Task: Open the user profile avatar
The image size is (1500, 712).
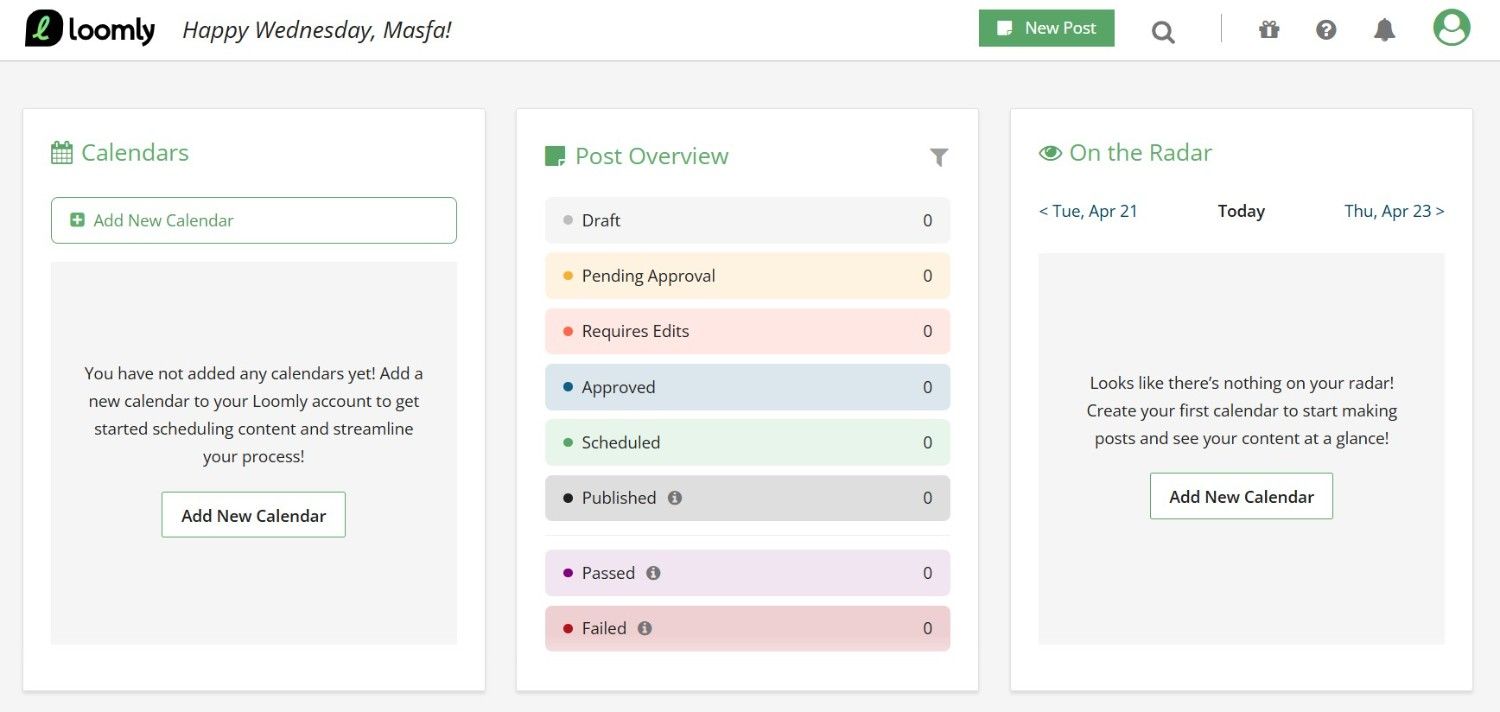Action: pyautogui.click(x=1451, y=28)
